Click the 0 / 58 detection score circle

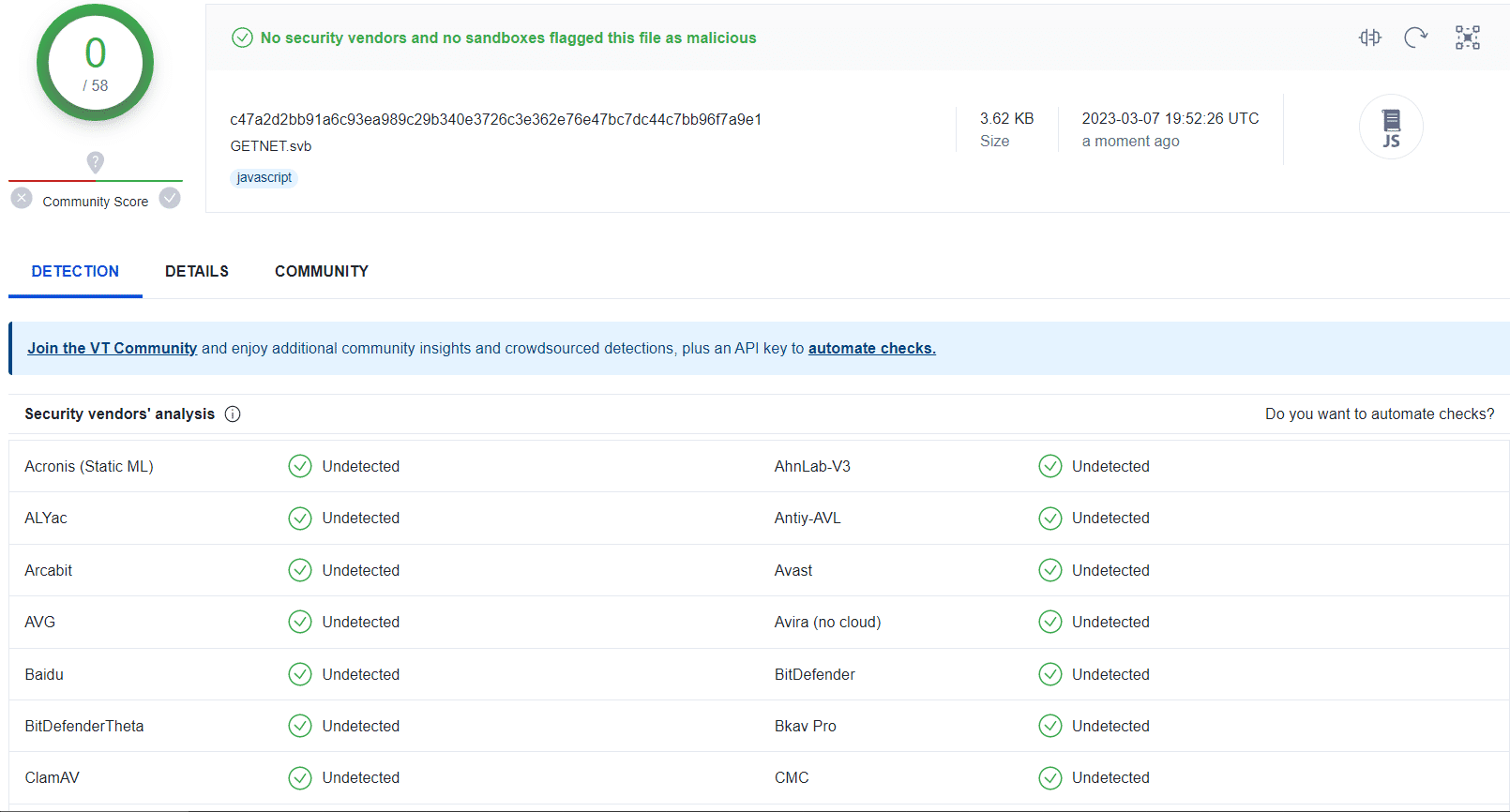(95, 63)
